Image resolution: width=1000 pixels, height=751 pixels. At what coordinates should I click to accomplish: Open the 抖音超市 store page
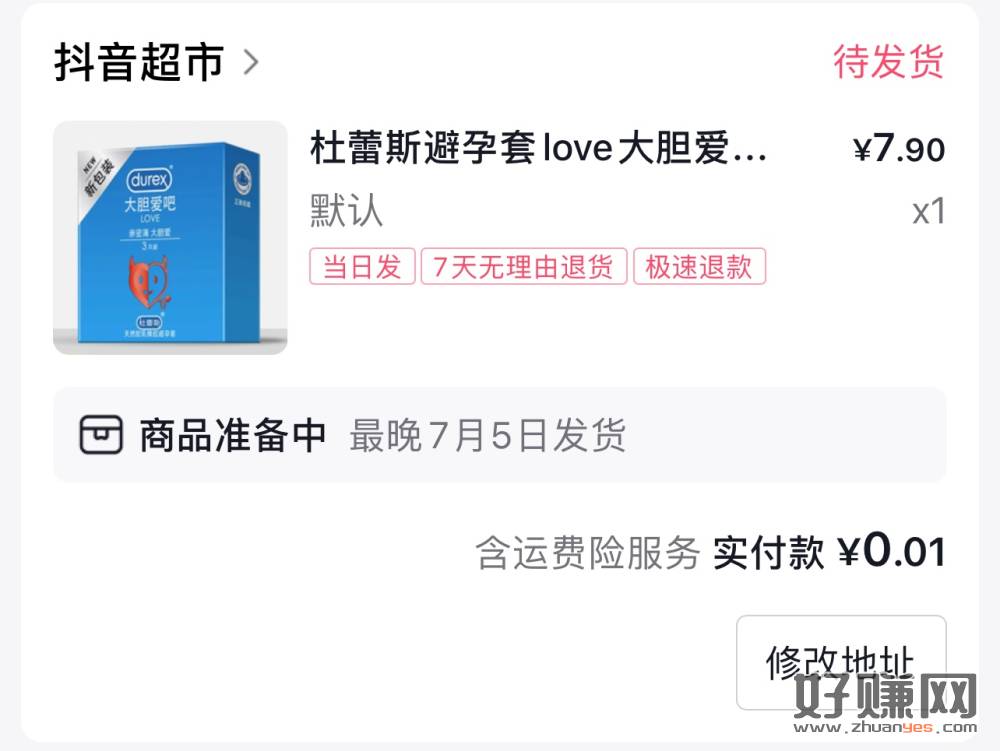(x=139, y=62)
